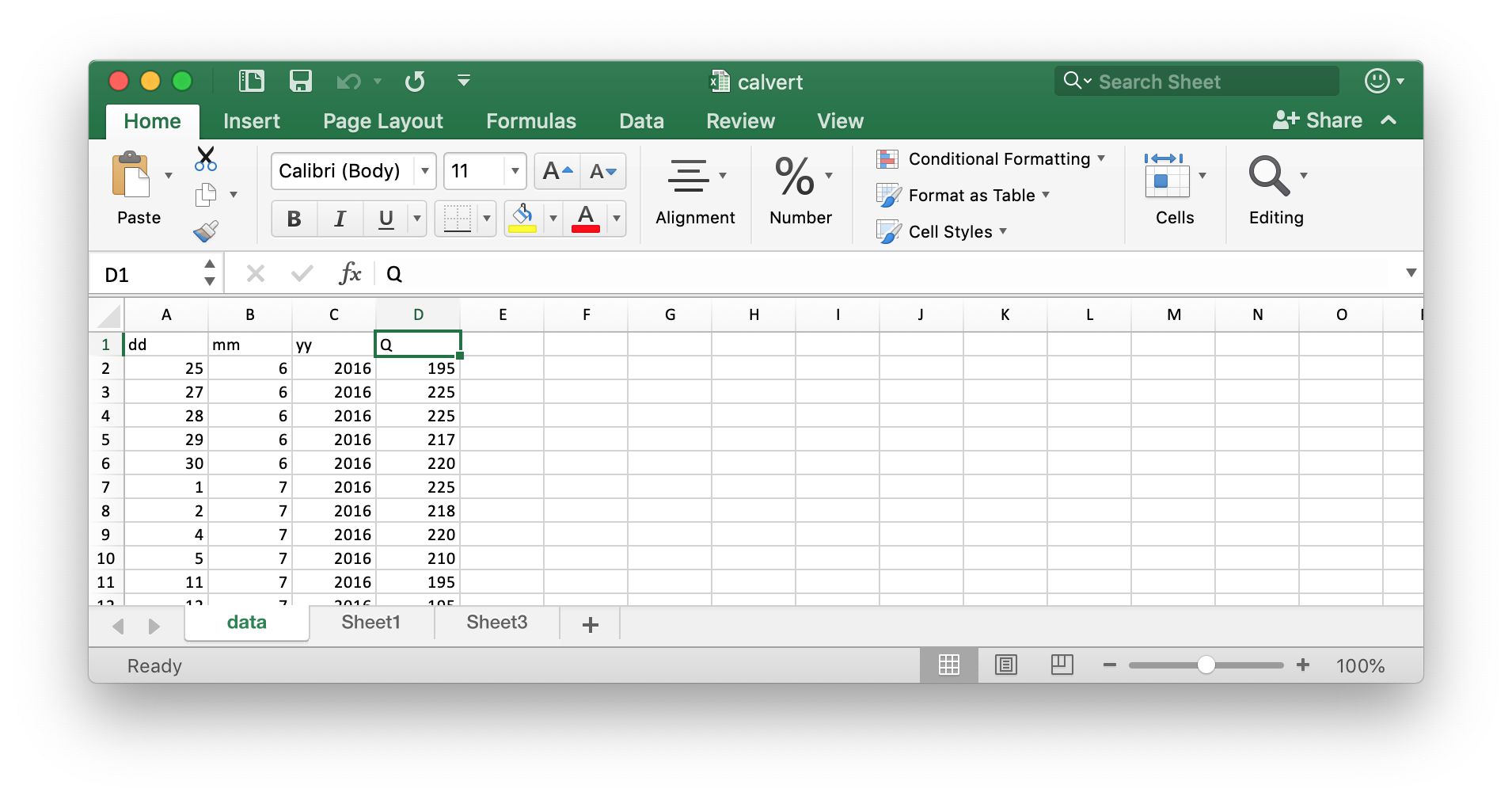Switch to the Sheet1 tab

click(371, 623)
